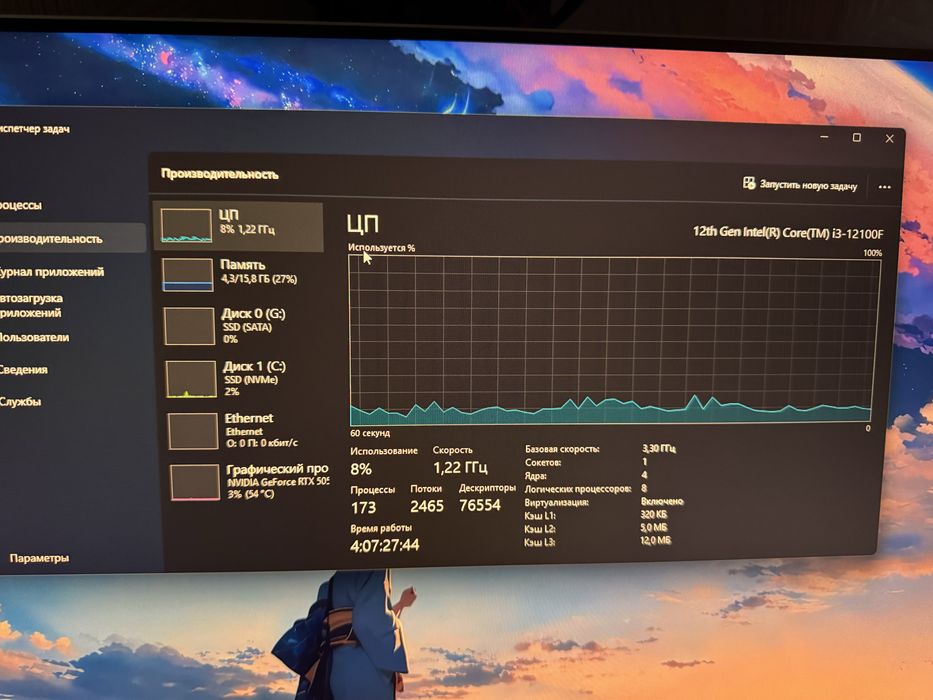
Task: Open the Сведения tab
Action: click(x=23, y=370)
